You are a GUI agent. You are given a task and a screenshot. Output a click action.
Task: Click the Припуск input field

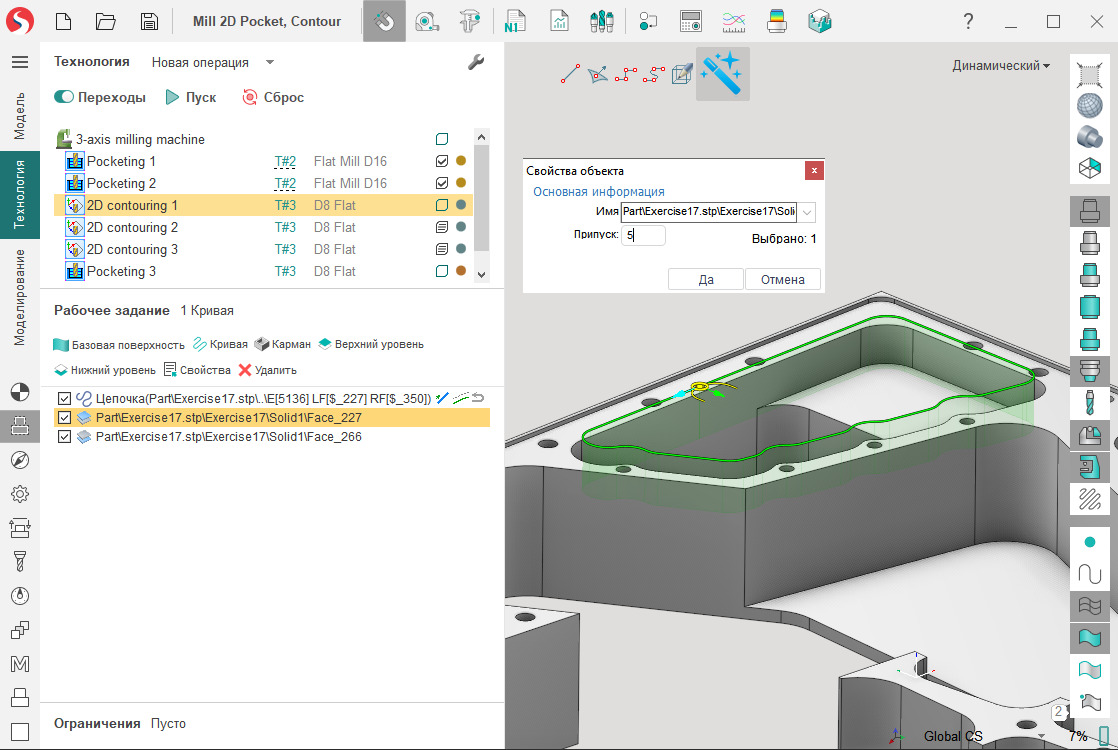[x=644, y=236]
